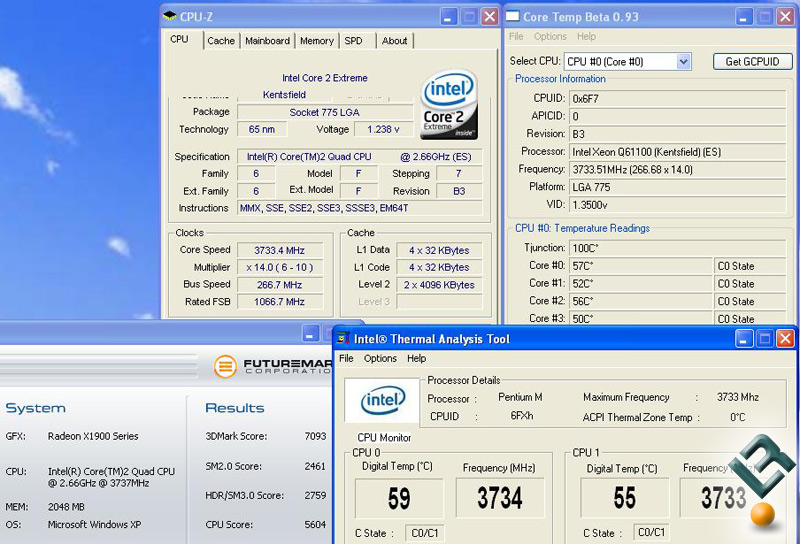Click the Core Temp title bar icon
Image resolution: width=800 pixels, height=544 pixels.
coord(513,16)
